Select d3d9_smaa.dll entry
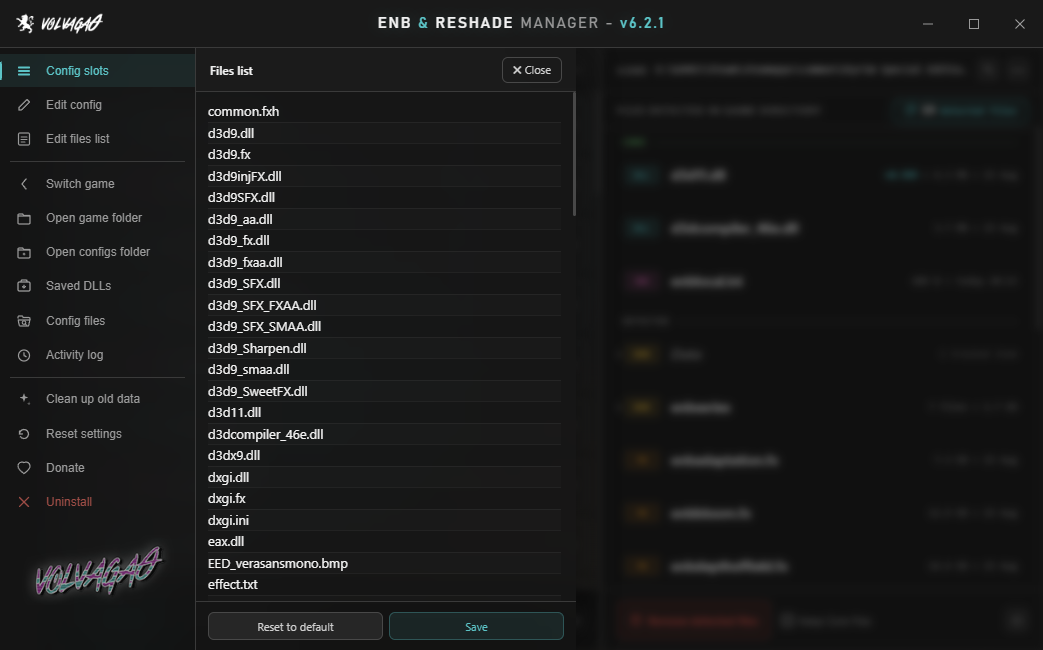This screenshot has width=1043, height=650. tap(384, 369)
